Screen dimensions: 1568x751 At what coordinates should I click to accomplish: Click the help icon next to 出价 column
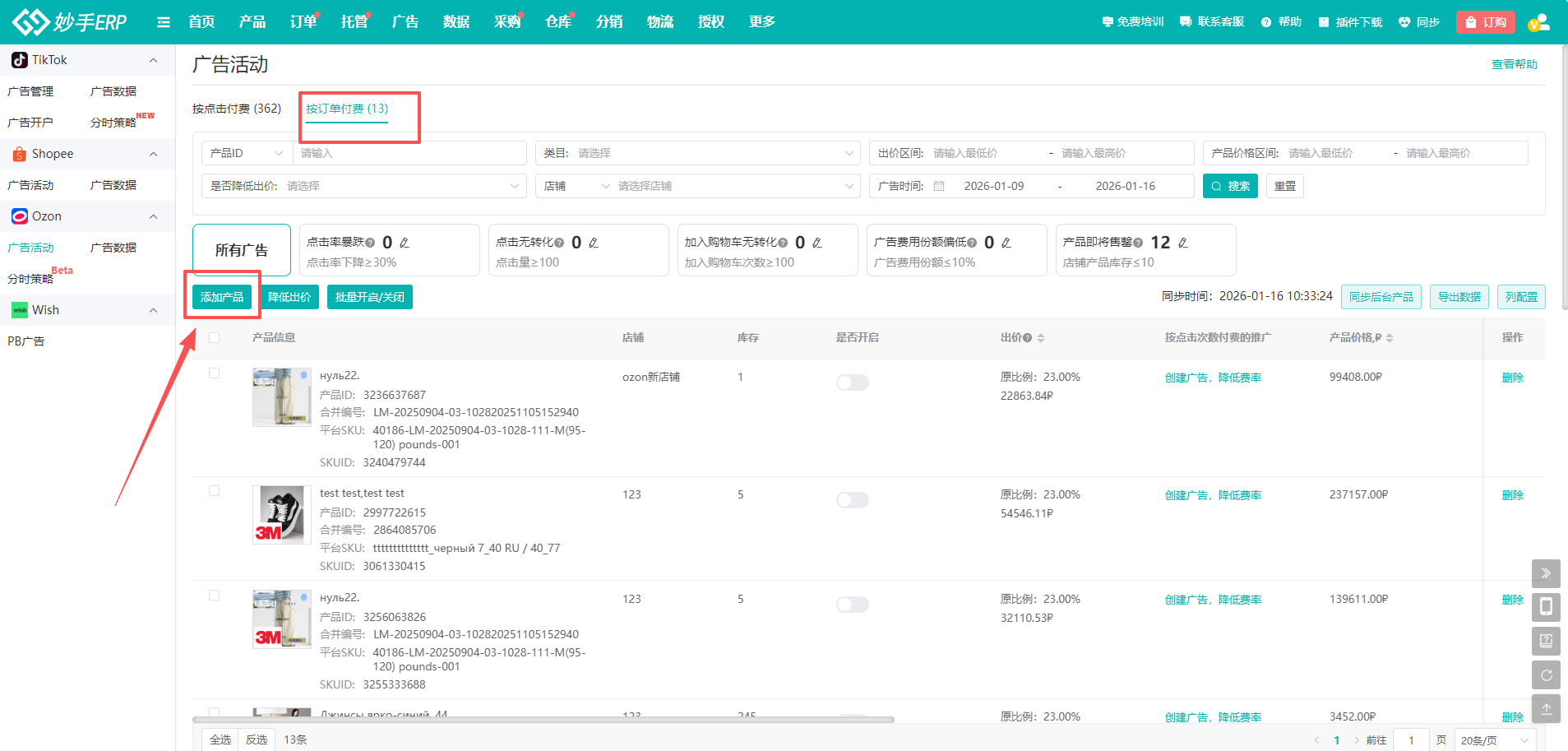tap(1028, 338)
